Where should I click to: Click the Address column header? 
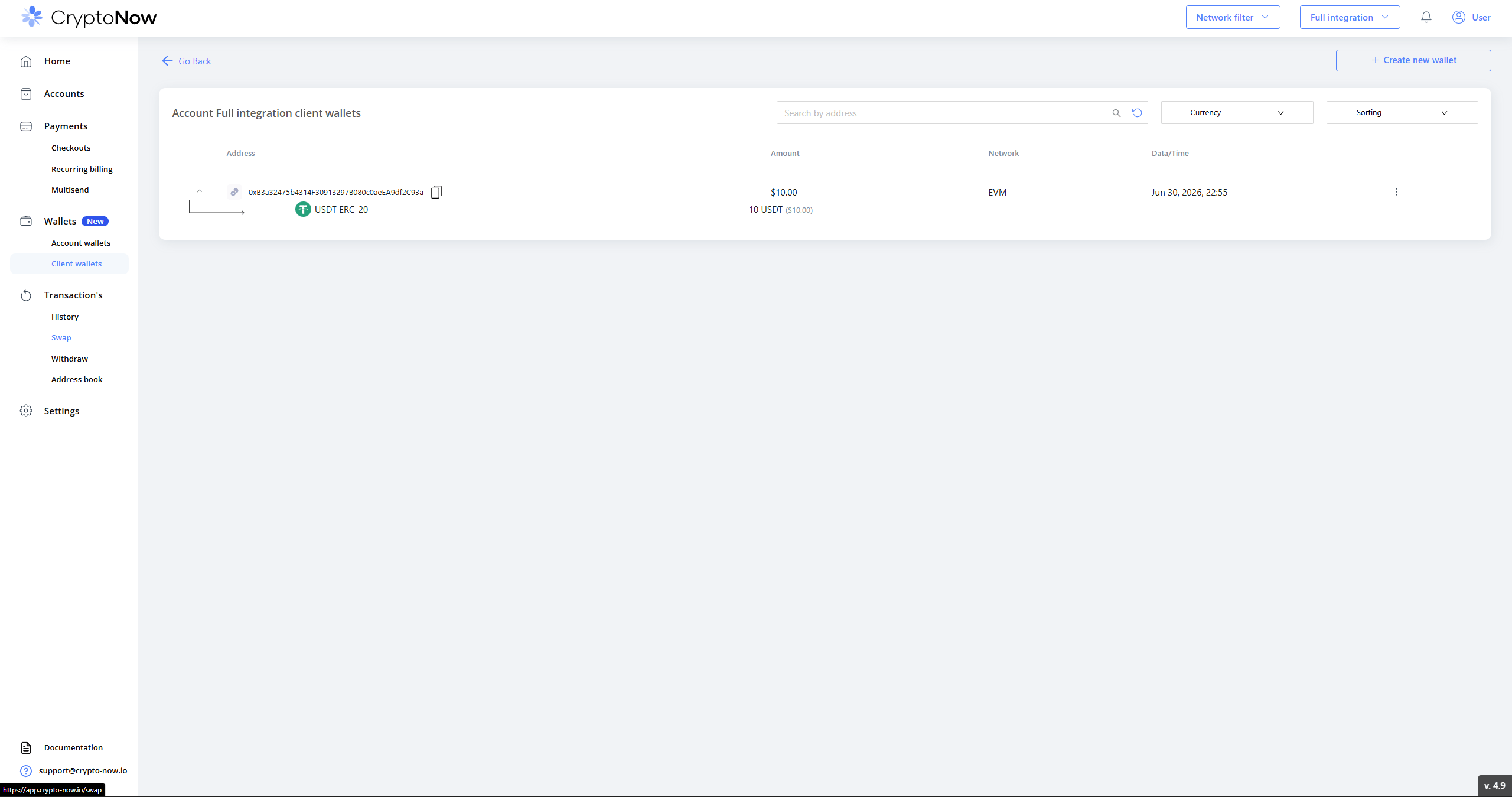pos(240,153)
